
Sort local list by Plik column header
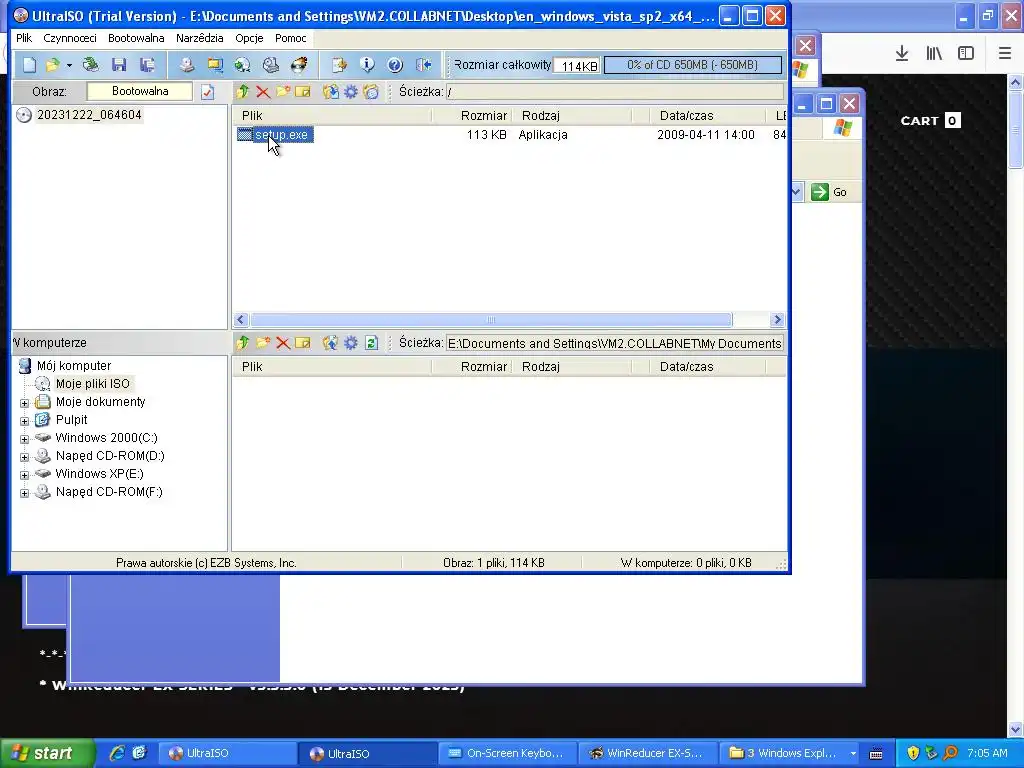[332, 367]
